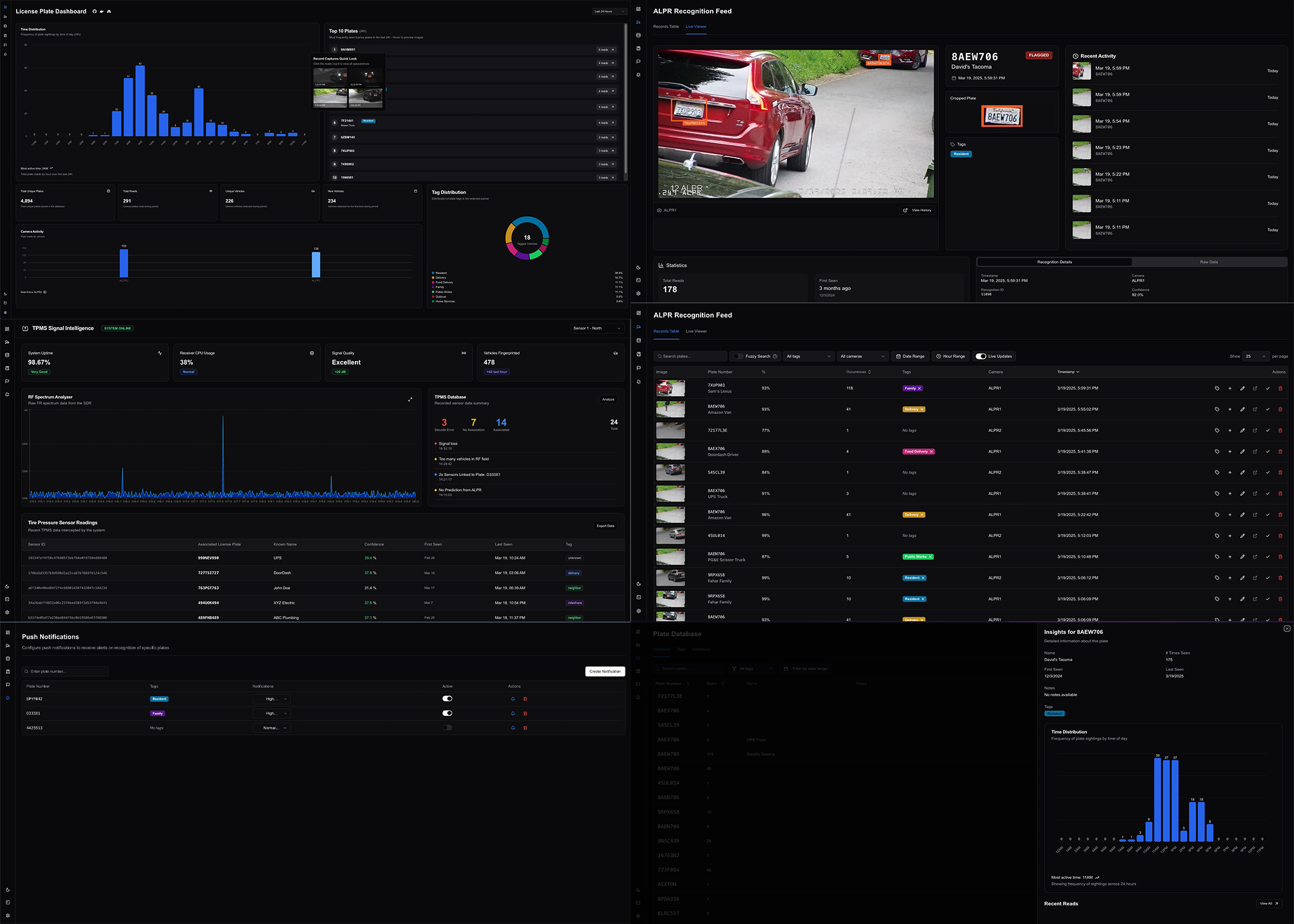The height and width of the screenshot is (924, 1294).
Task: Sort by the Occurrences column header
Action: tap(858, 372)
